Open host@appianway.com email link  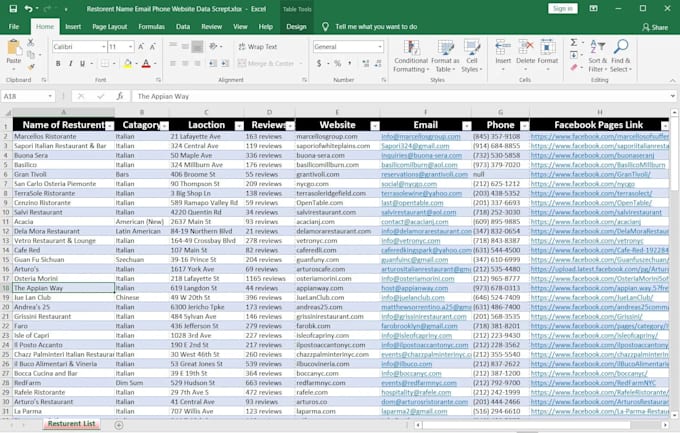[x=415, y=288]
